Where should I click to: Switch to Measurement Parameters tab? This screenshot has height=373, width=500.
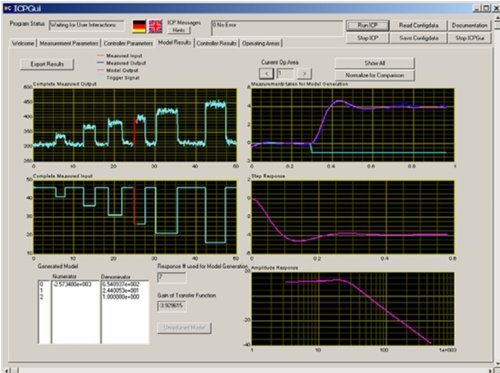pyautogui.click(x=69, y=43)
